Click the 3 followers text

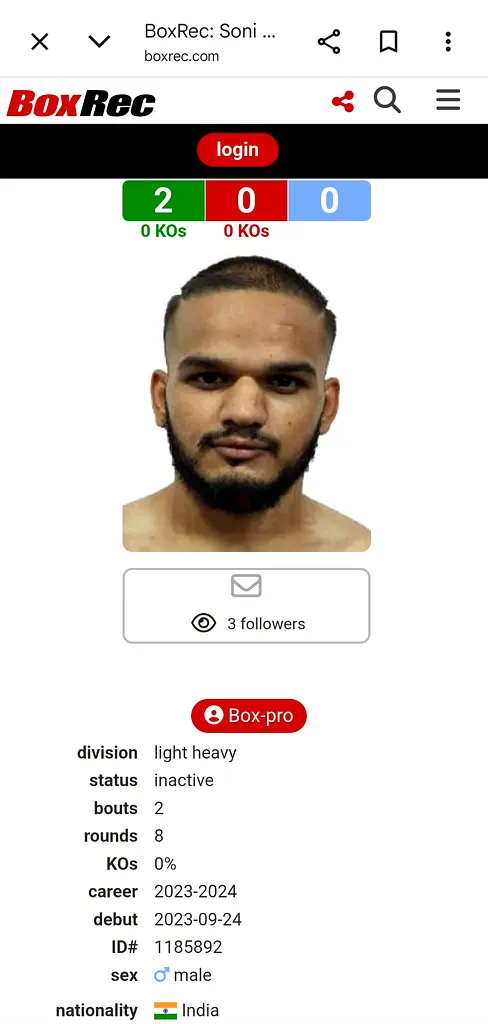[266, 624]
